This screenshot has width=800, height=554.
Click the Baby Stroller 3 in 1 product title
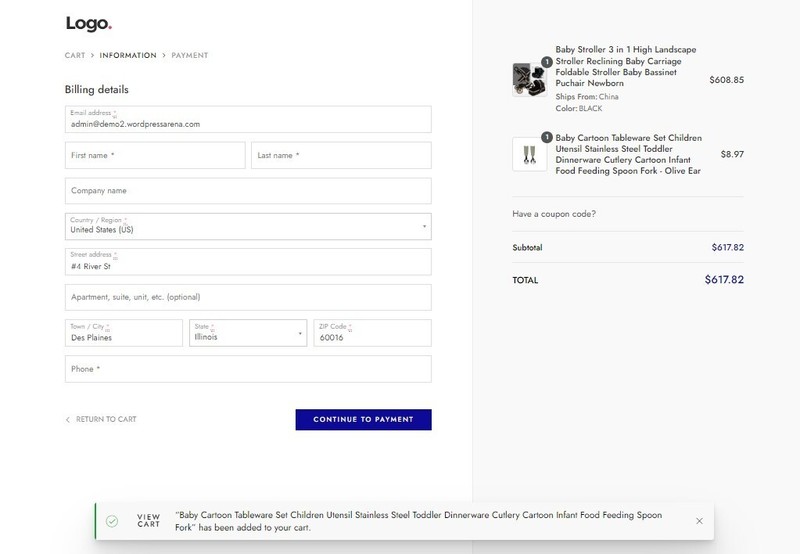626,66
